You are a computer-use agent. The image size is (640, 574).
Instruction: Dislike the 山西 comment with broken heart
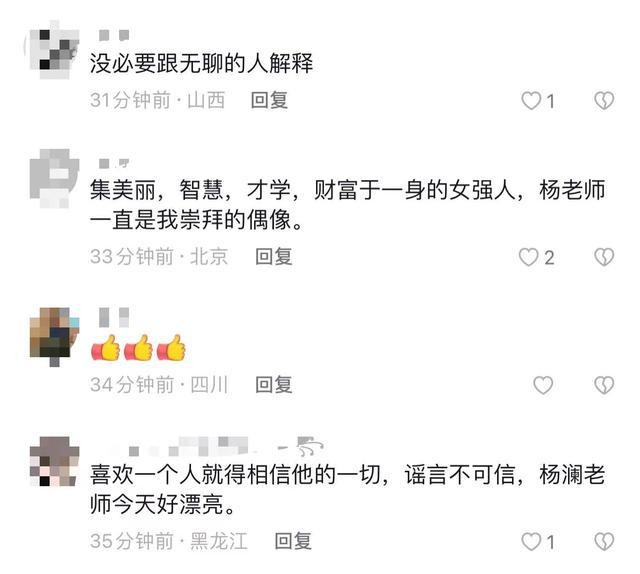point(604,101)
